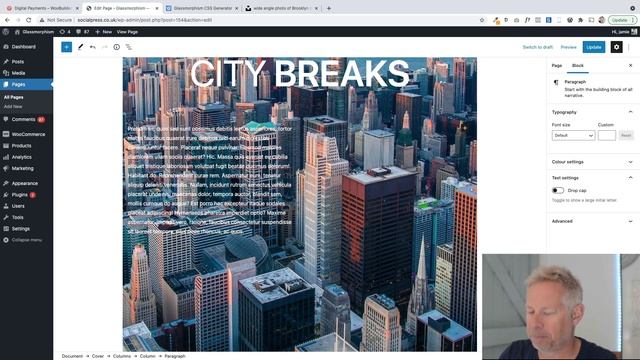Click View Page in admin bar

tap(127, 32)
